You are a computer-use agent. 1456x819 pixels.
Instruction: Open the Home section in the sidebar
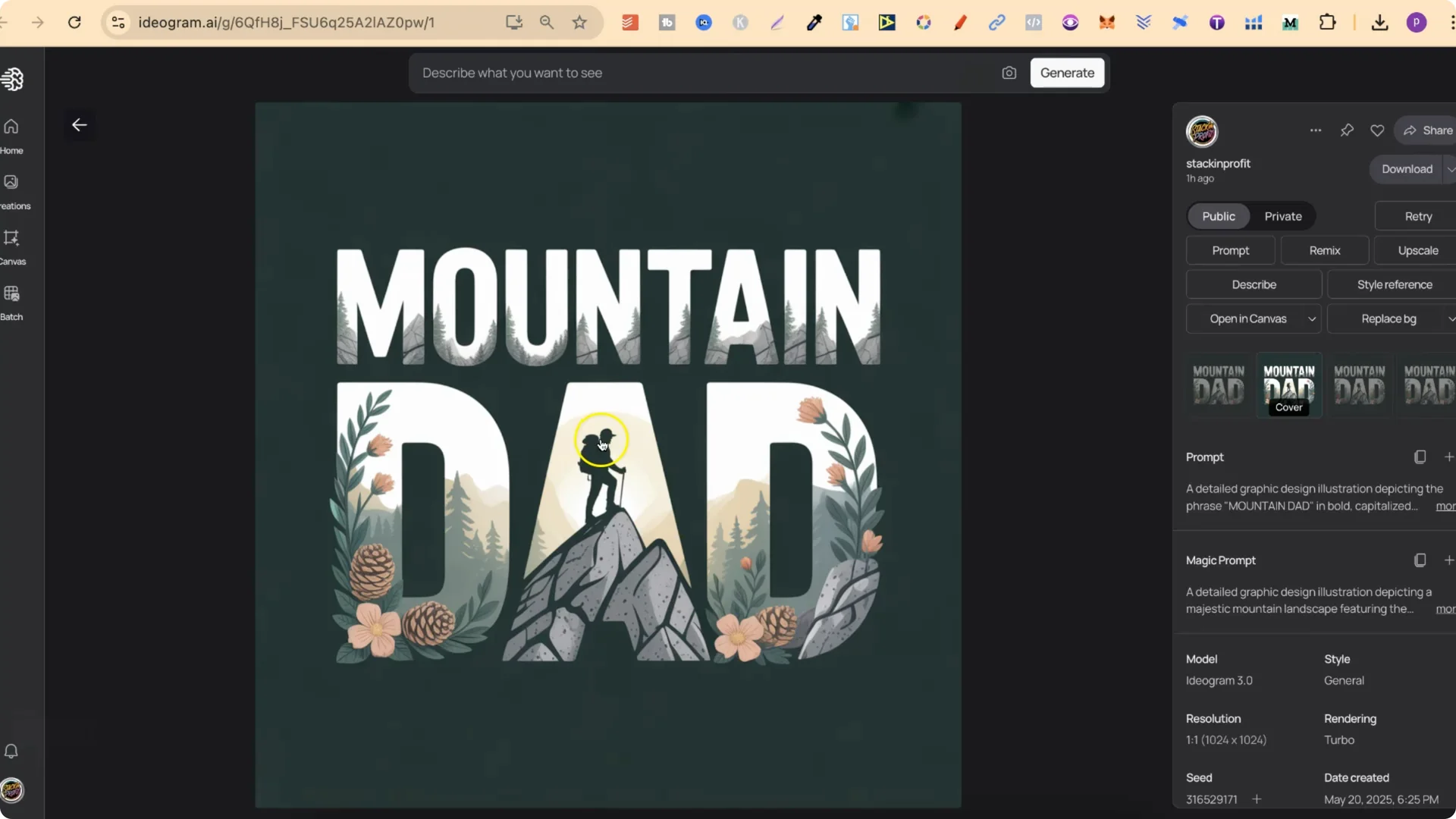pyautogui.click(x=11, y=134)
